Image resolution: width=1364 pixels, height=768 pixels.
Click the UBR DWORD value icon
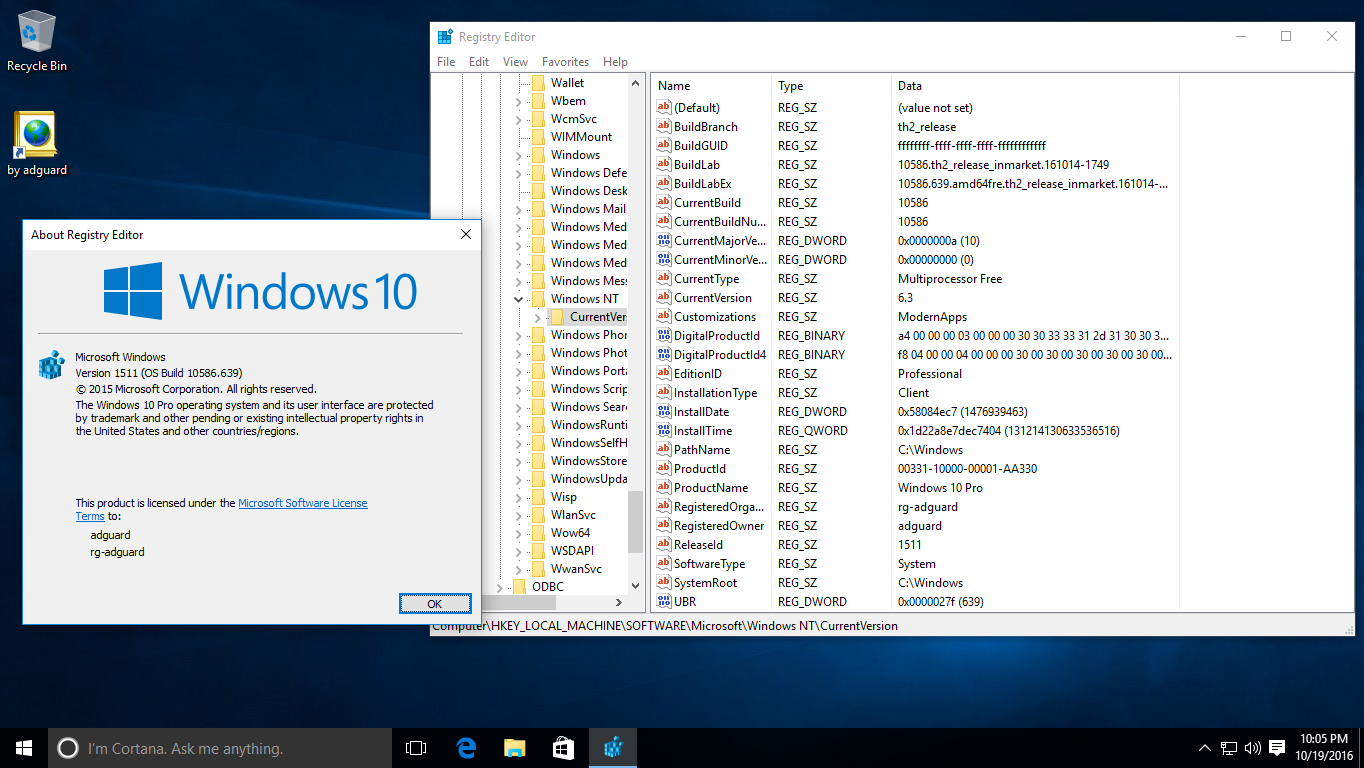[x=664, y=602]
